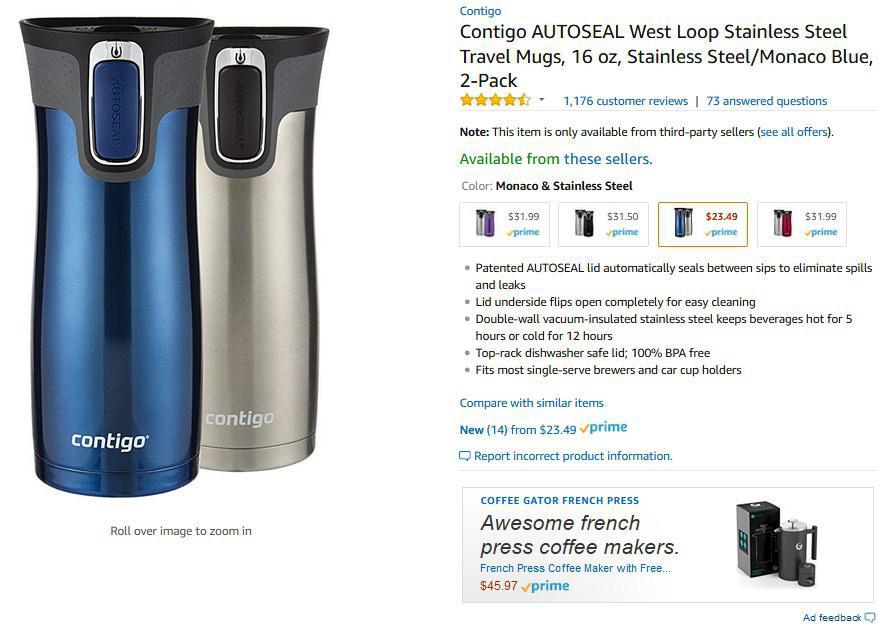This screenshot has height=631, width=878.
Task: Choose the black mug option for $31.50
Action: tap(604, 224)
